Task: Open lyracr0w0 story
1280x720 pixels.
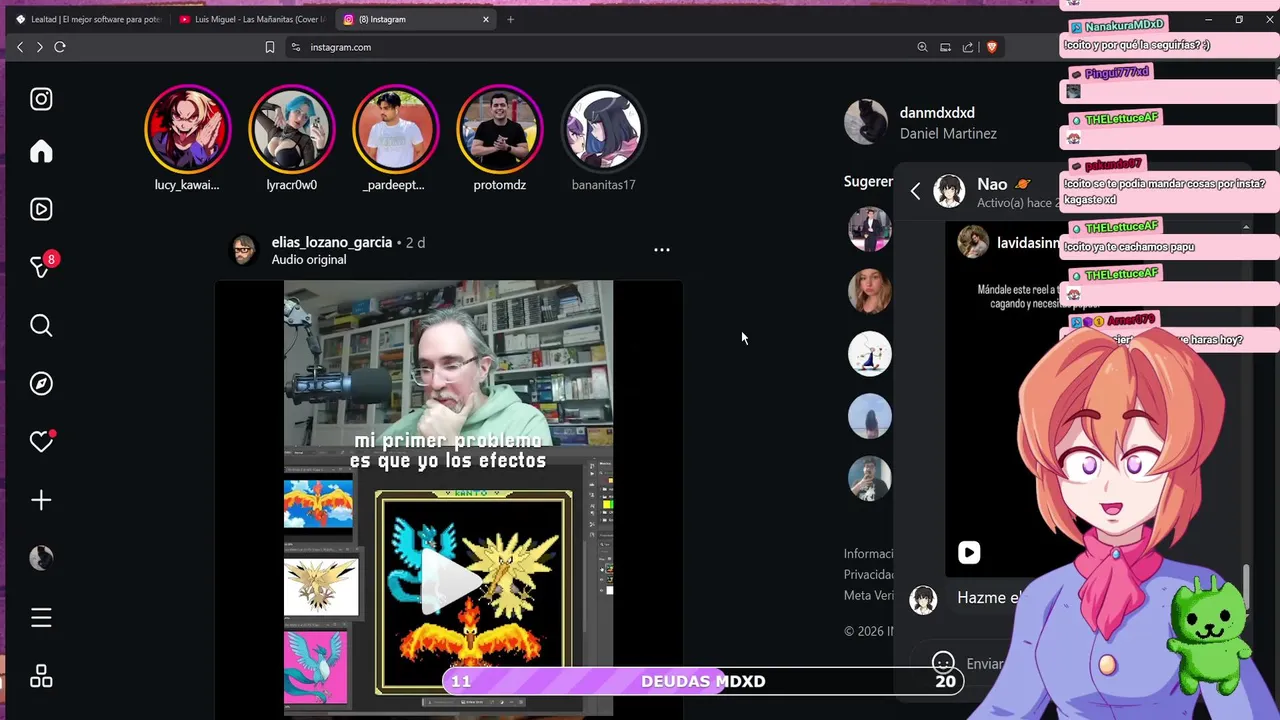Action: click(291, 129)
